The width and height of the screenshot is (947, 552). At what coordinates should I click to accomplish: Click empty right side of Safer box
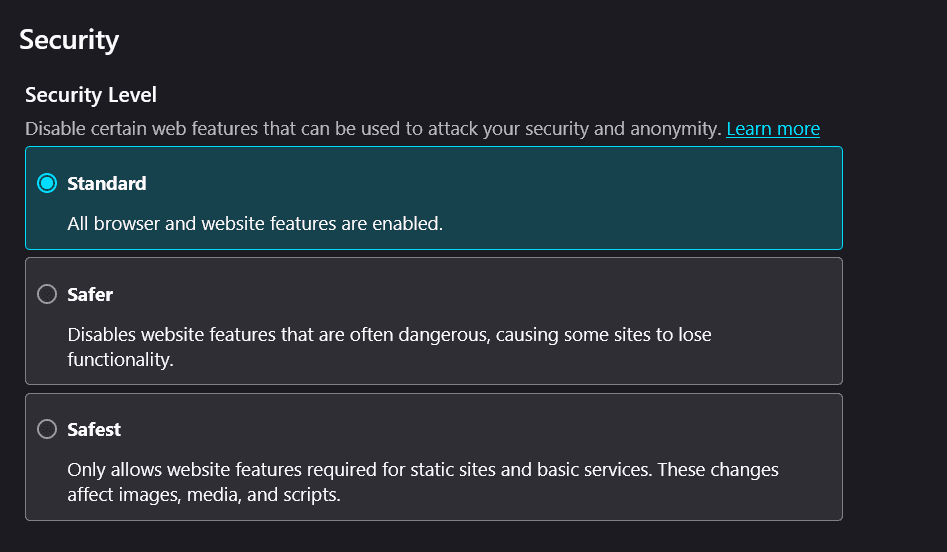780,300
